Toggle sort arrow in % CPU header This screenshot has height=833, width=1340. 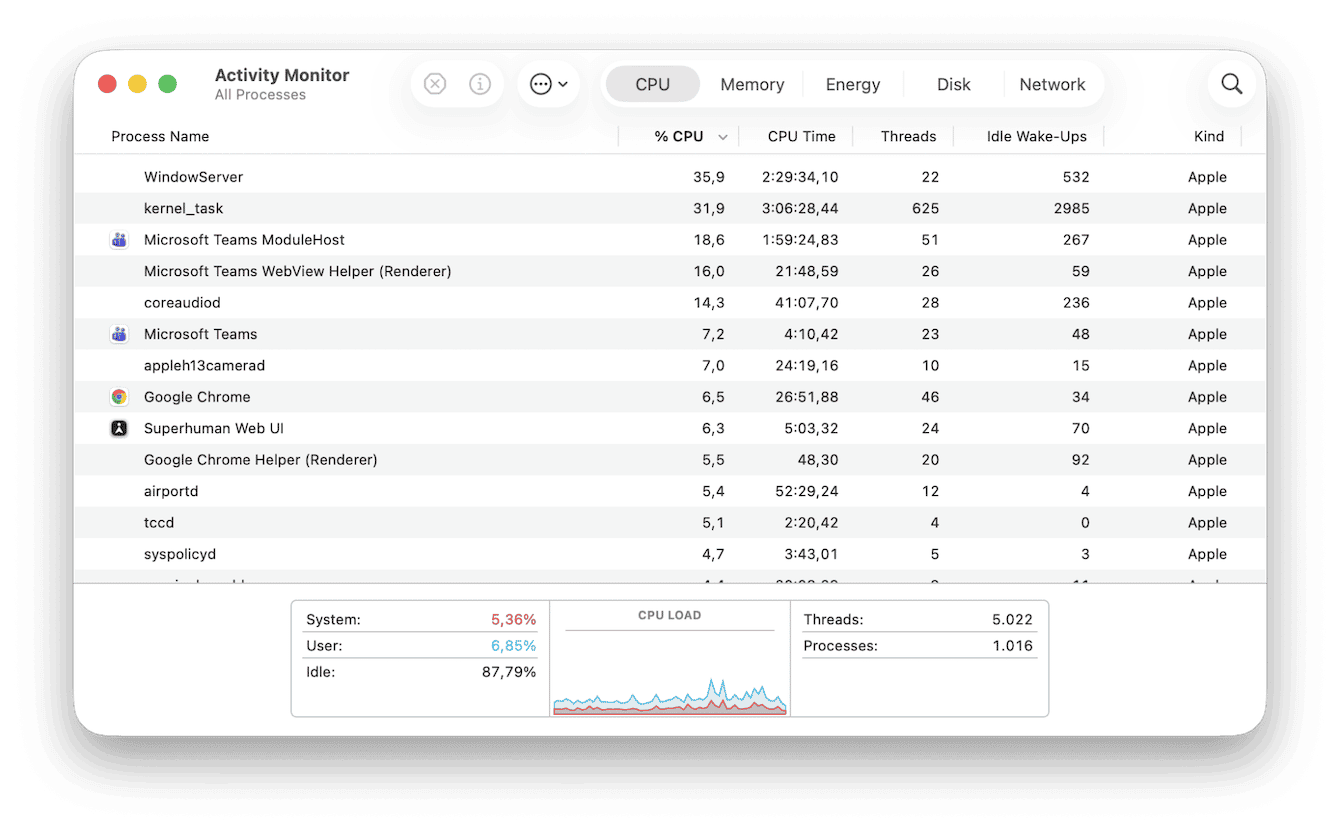click(x=722, y=137)
